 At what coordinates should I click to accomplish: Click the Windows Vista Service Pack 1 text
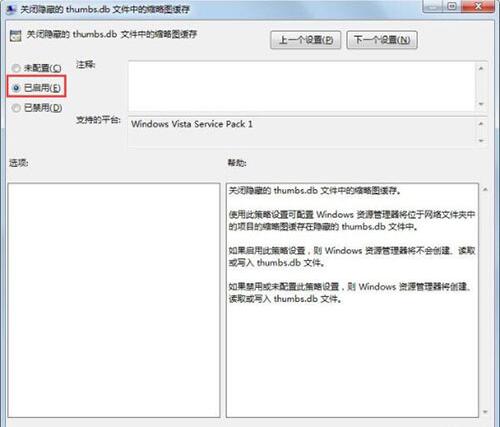pos(192,124)
